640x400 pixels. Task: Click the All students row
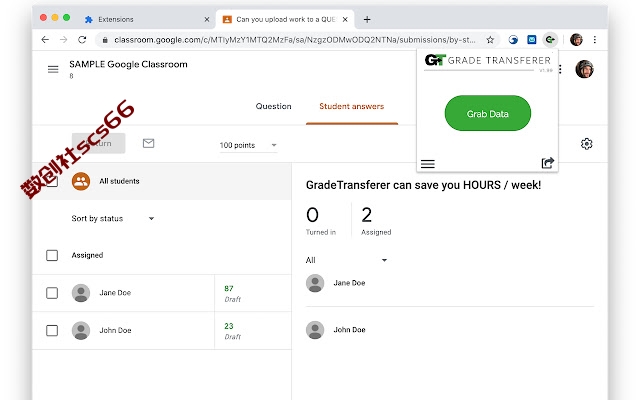tap(162, 181)
